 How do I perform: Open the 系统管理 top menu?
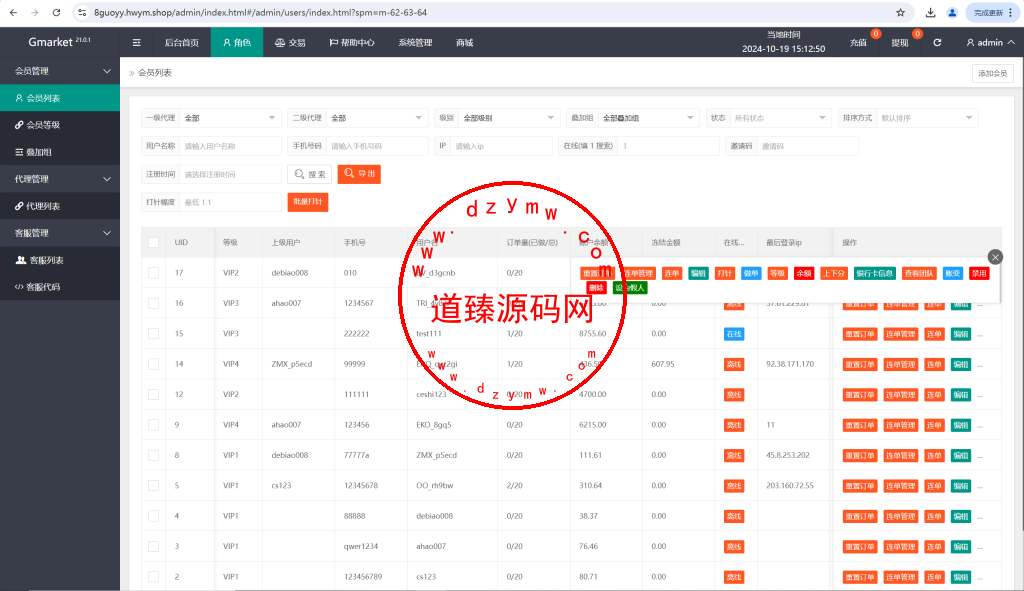[415, 42]
